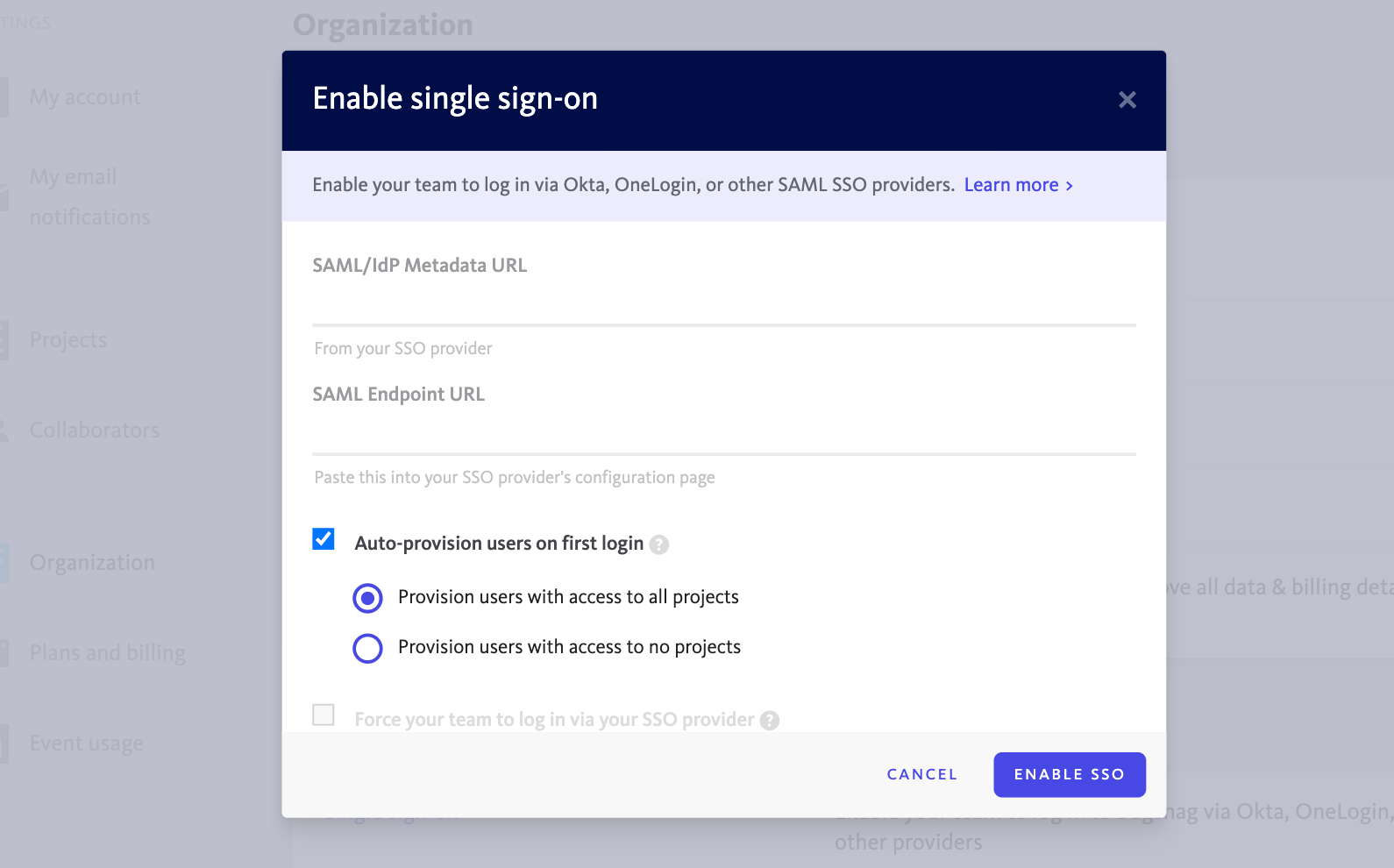Click help icon beside Force SSO login label
1394x868 pixels.
pyautogui.click(x=770, y=720)
